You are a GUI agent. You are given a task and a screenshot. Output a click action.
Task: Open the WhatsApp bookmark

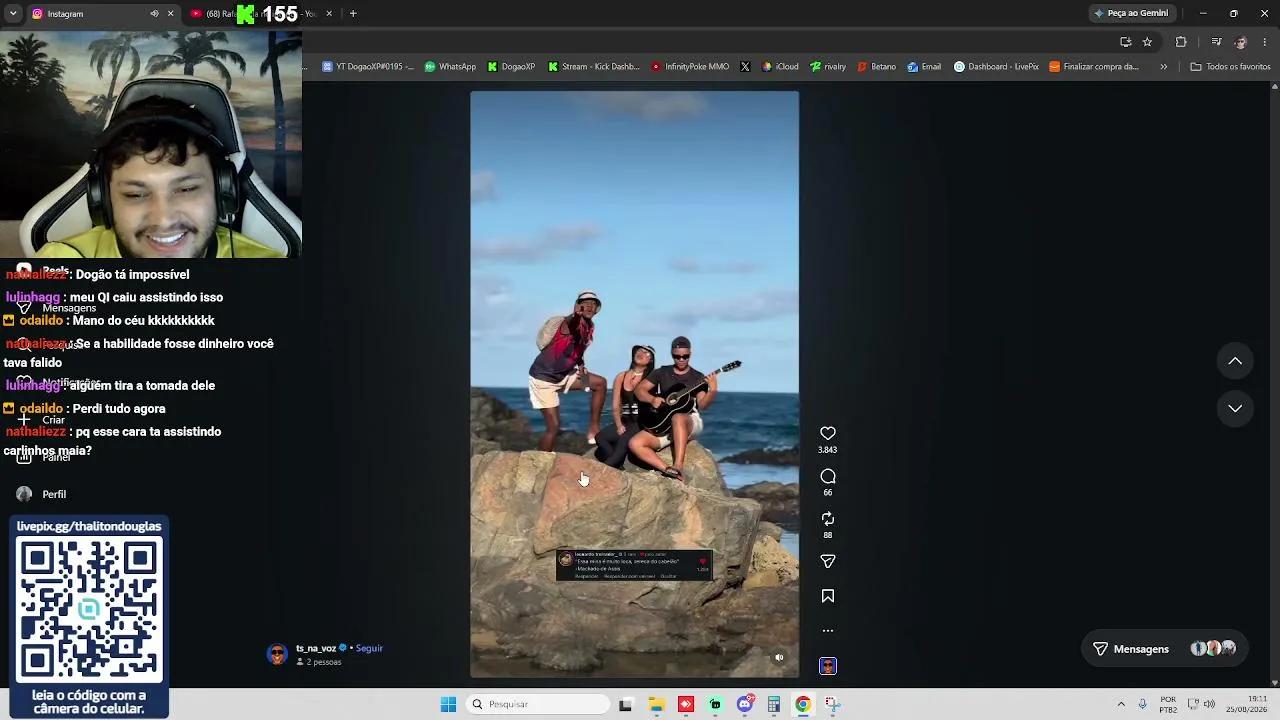click(x=450, y=67)
